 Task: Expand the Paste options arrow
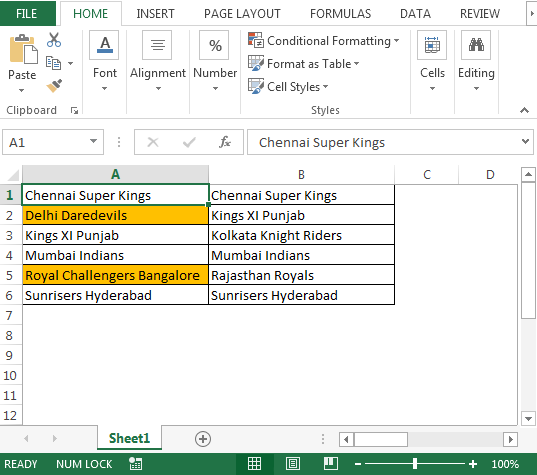22,90
